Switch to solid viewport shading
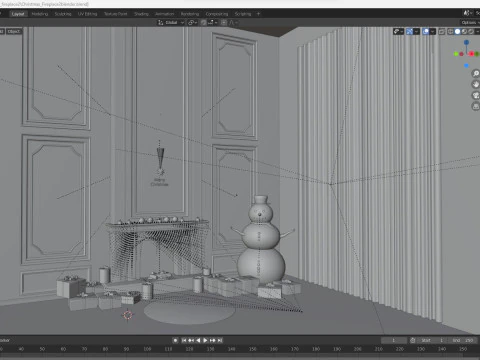Image resolution: width=480 pixels, height=360 pixels. tap(458, 32)
